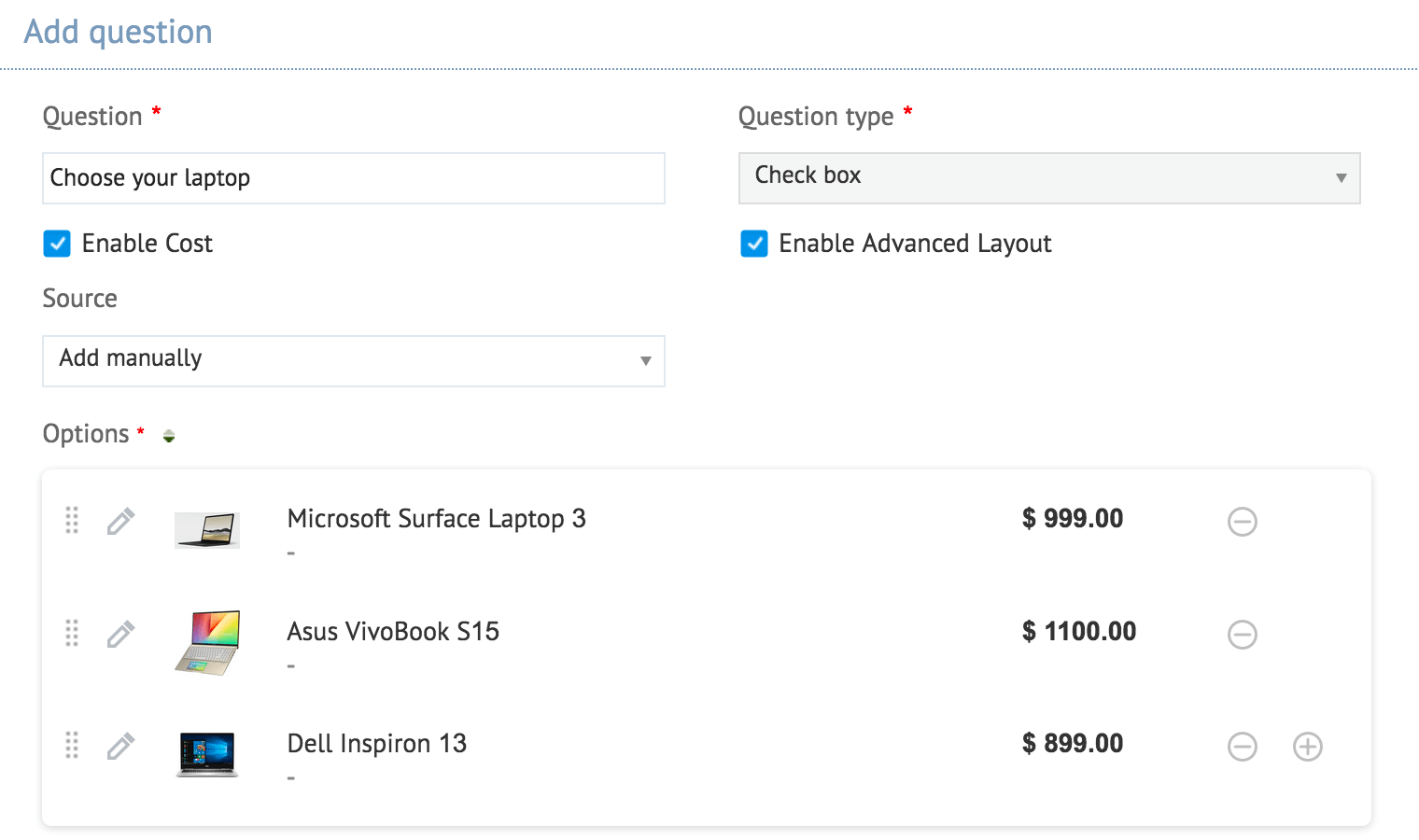Click pencil icon for Asus VivoBook S15

[x=120, y=634]
